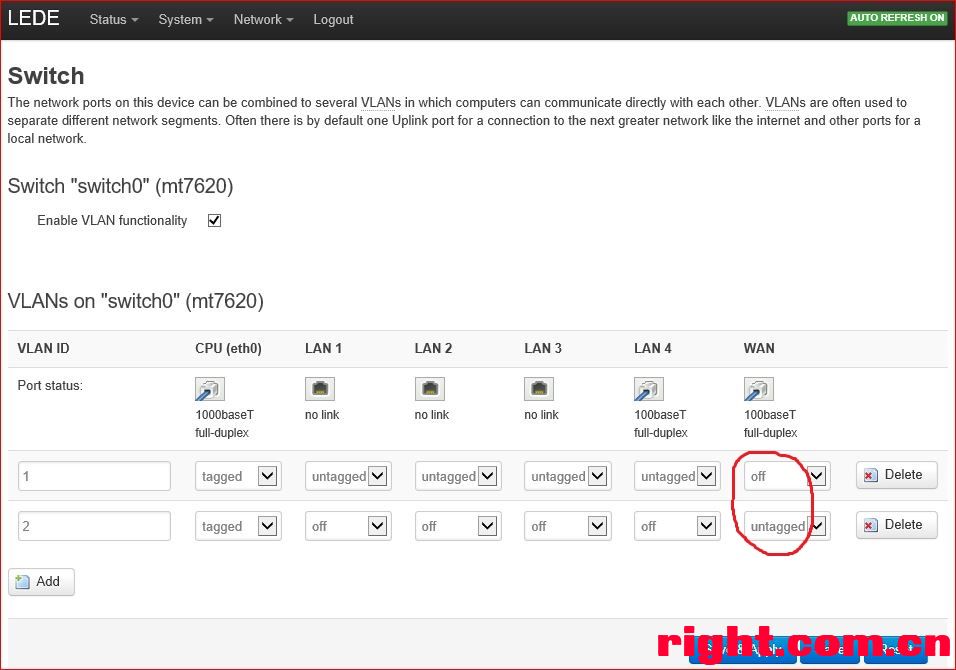Click the LAN 4 port status icon

click(649, 390)
